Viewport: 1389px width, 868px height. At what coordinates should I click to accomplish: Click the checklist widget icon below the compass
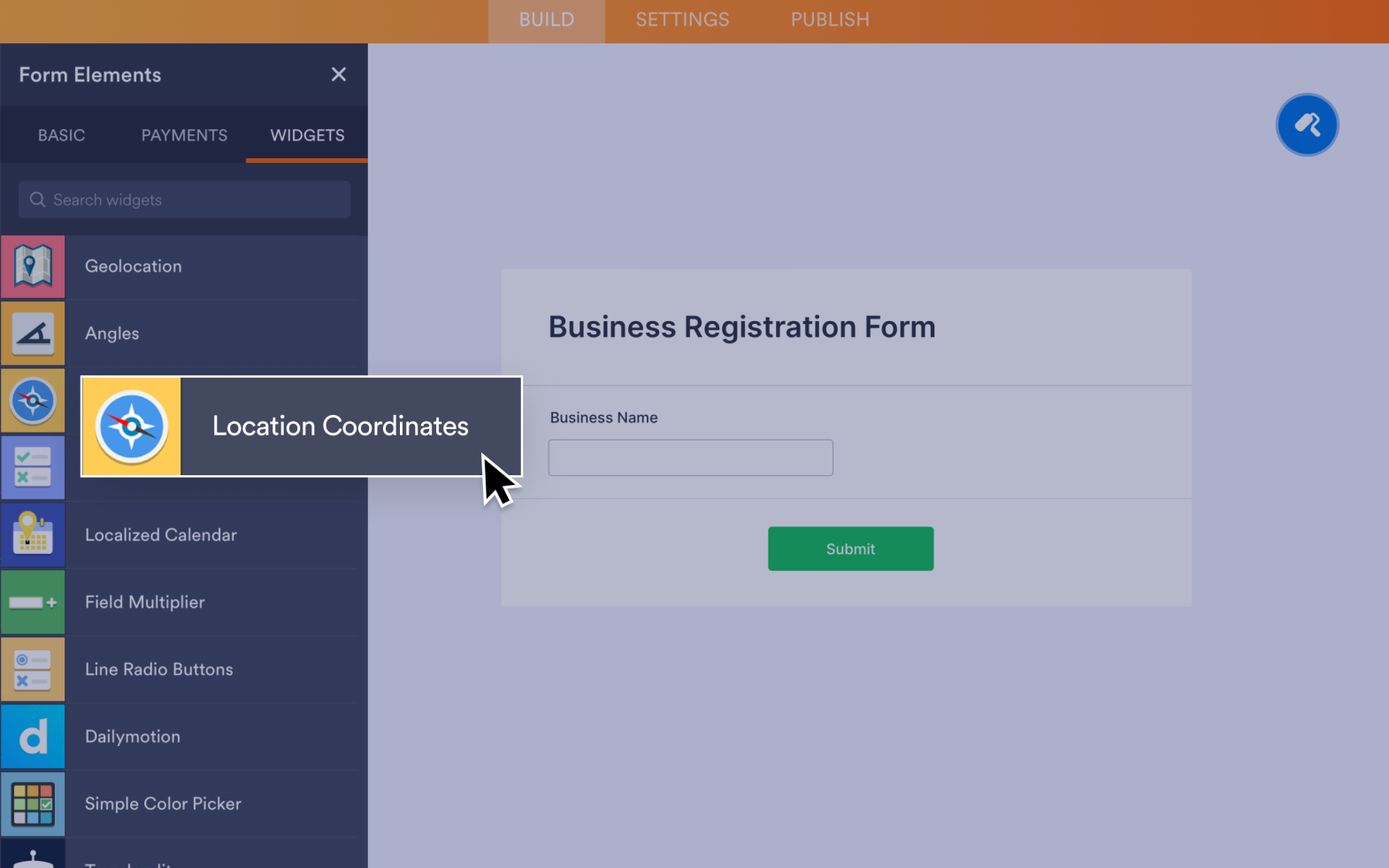(x=33, y=467)
